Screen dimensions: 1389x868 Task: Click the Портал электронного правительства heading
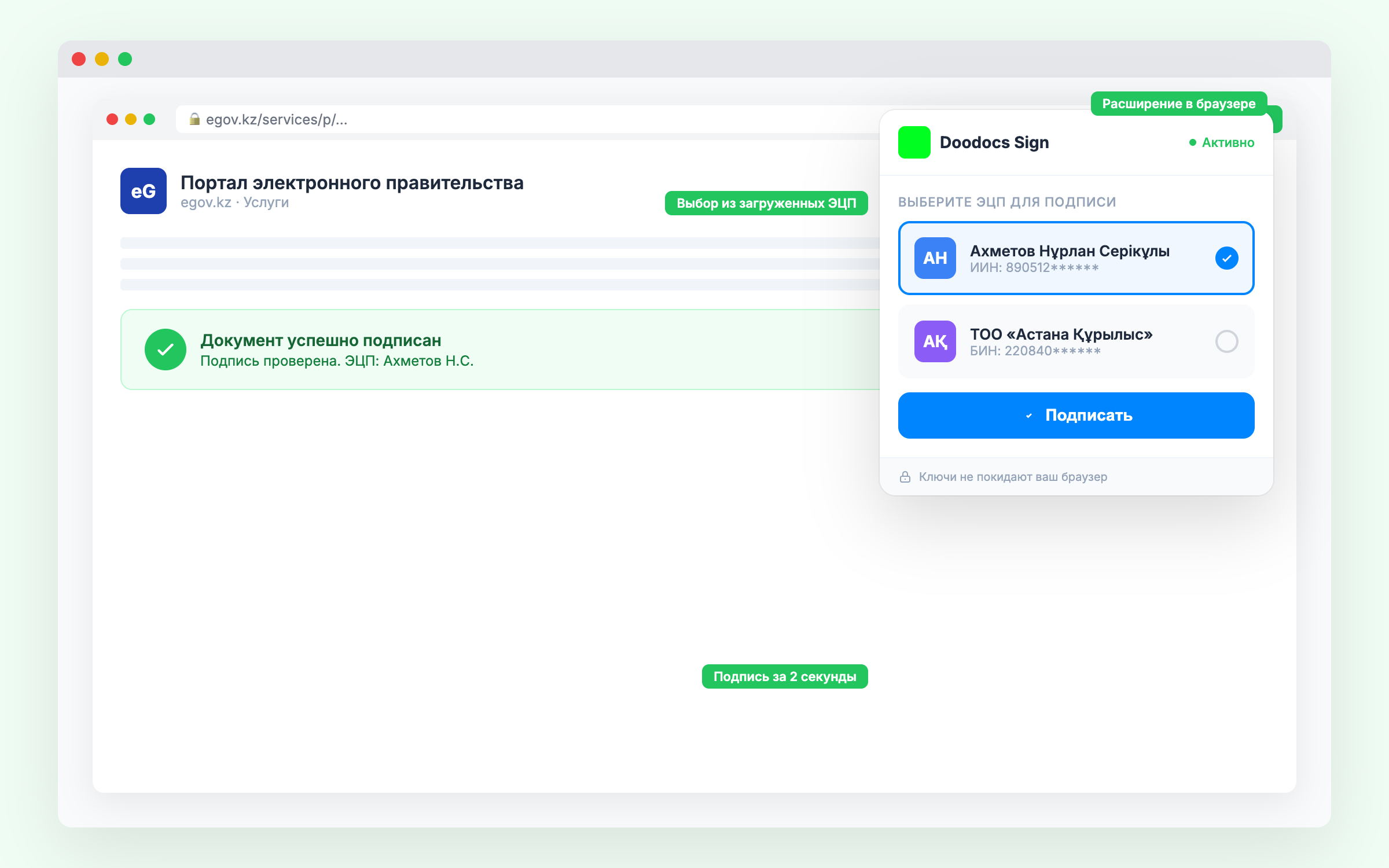[x=352, y=183]
